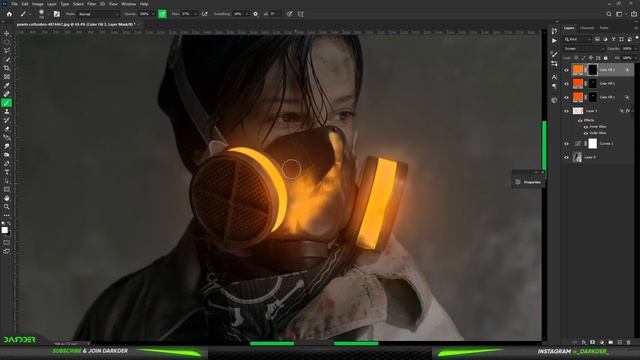Screen dimensions: 640x360
Task: Select the Color Fill 3 layer mask thumbnail
Action: coord(592,70)
